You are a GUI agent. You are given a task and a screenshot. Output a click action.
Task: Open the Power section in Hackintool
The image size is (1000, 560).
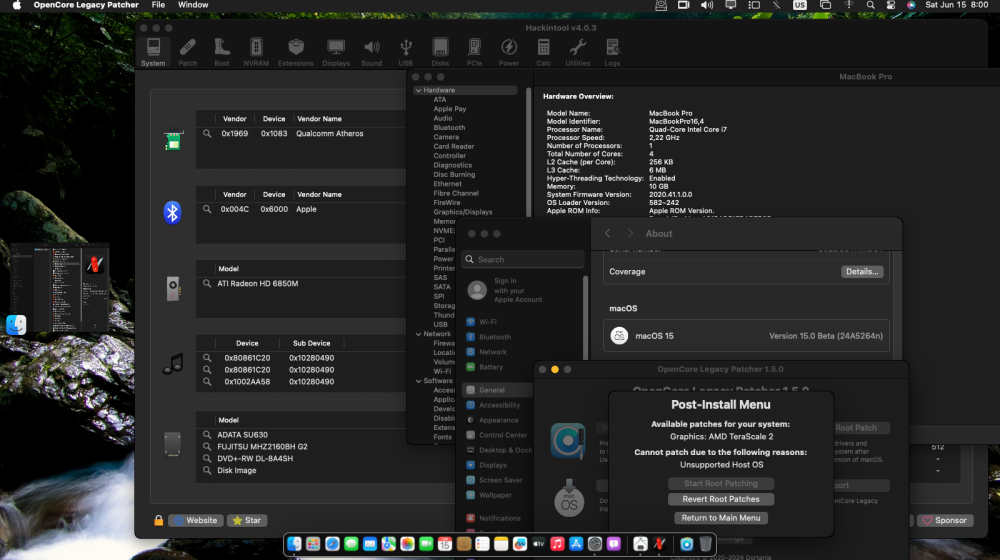509,52
